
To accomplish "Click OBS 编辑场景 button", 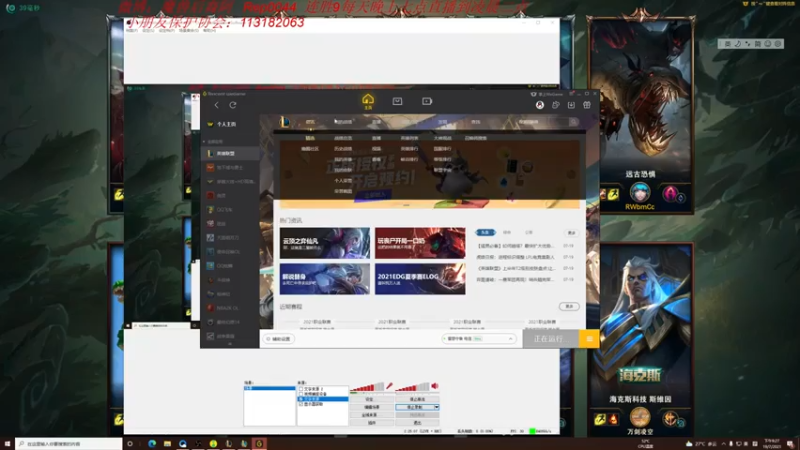I will 372,407.
